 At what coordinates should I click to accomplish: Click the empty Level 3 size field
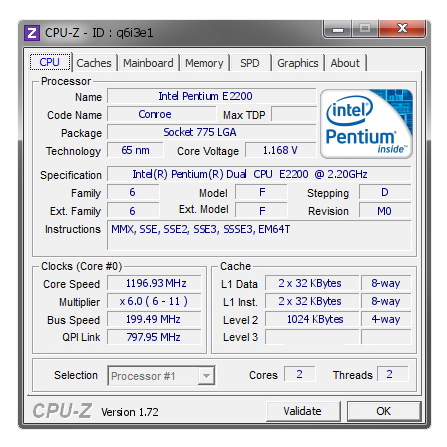tap(312, 337)
